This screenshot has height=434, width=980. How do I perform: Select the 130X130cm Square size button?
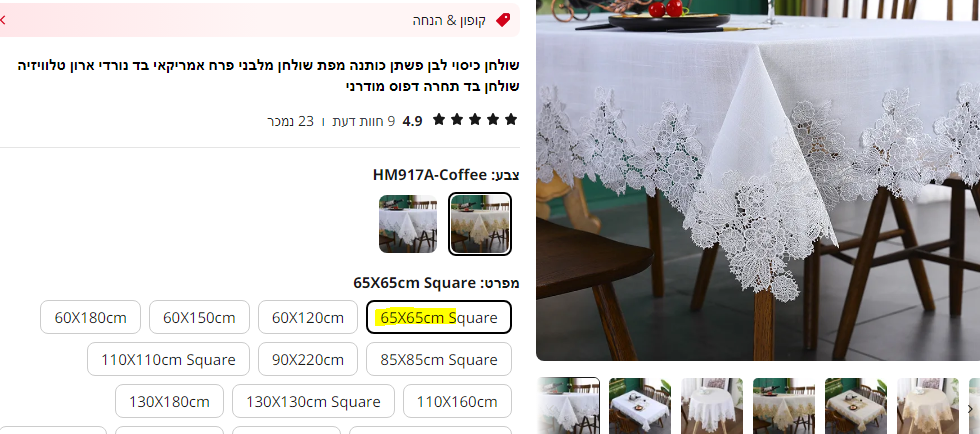pos(313,401)
